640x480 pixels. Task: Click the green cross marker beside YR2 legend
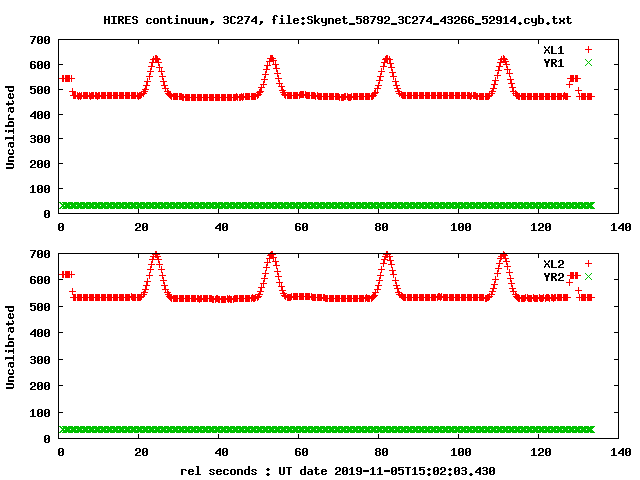[588, 277]
